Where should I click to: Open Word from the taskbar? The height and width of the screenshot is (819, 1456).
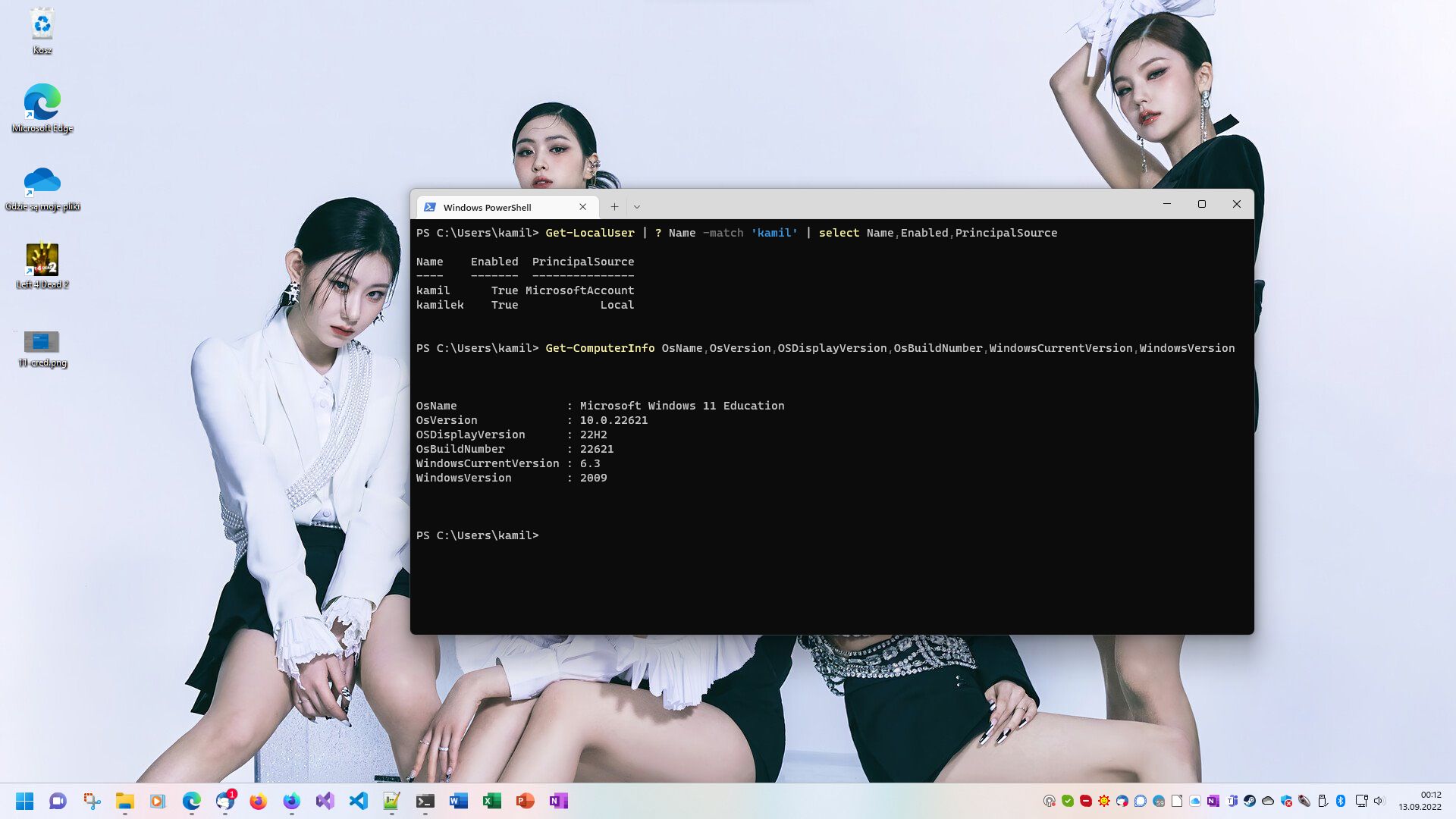click(458, 801)
